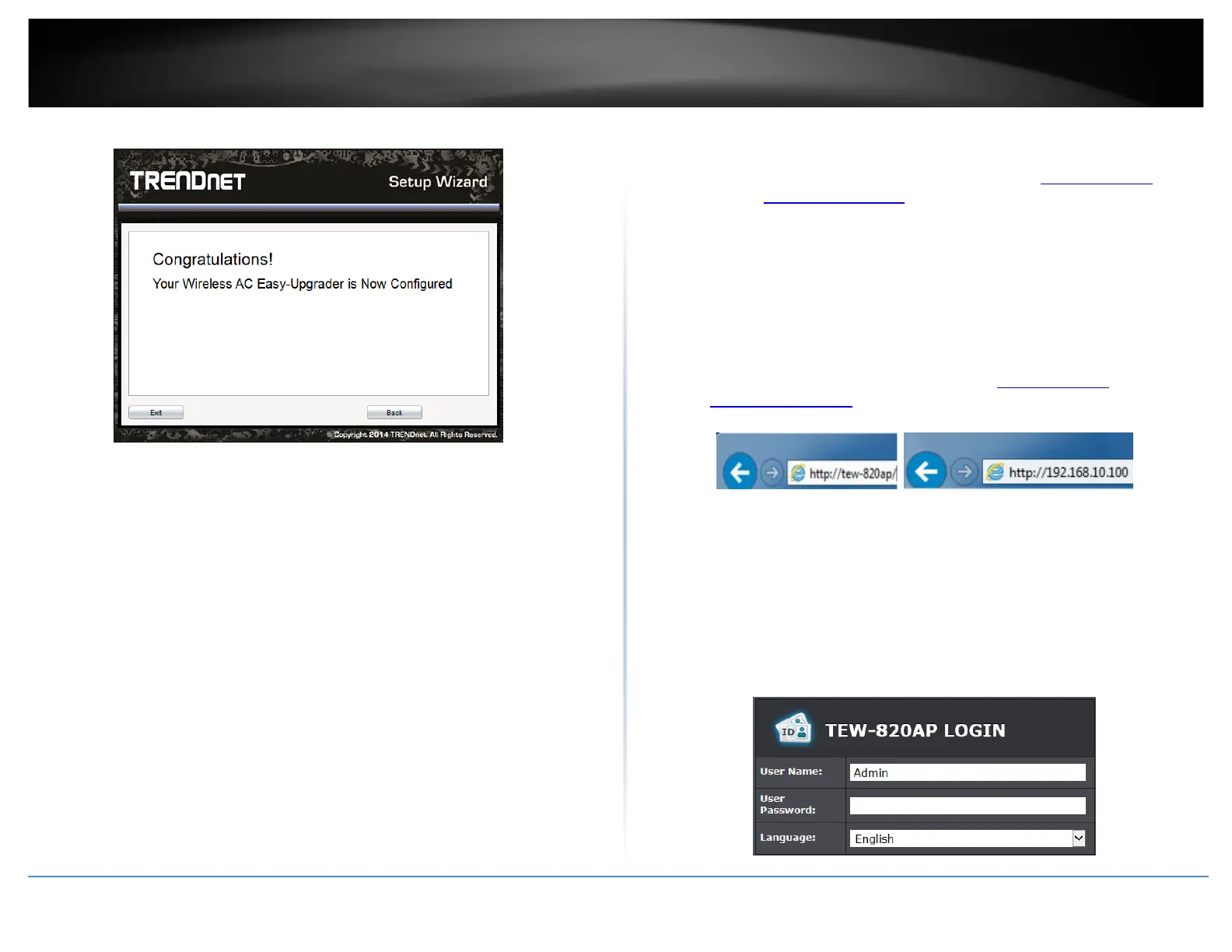Click the Congratulations! heading text
This screenshot has height=952, width=1232.
tap(212, 259)
